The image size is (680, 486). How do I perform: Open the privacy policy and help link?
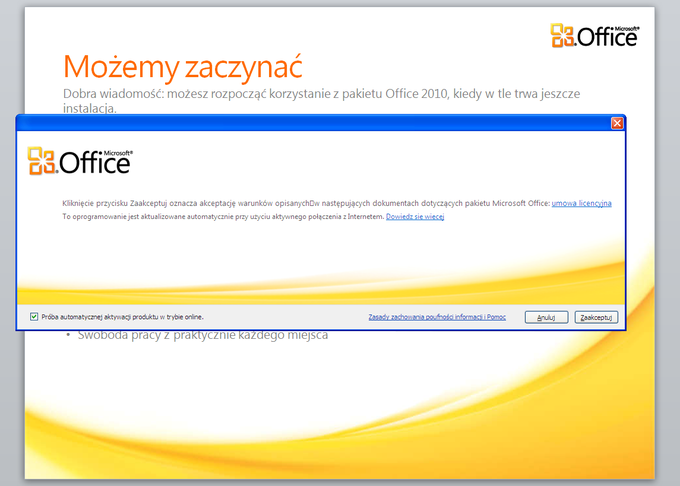click(x=437, y=317)
